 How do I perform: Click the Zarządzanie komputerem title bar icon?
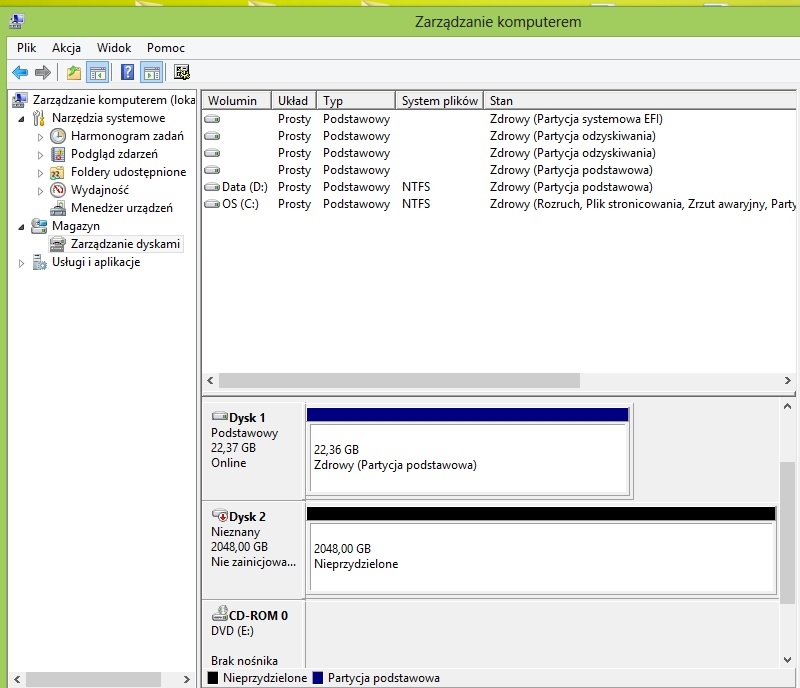[x=16, y=21]
